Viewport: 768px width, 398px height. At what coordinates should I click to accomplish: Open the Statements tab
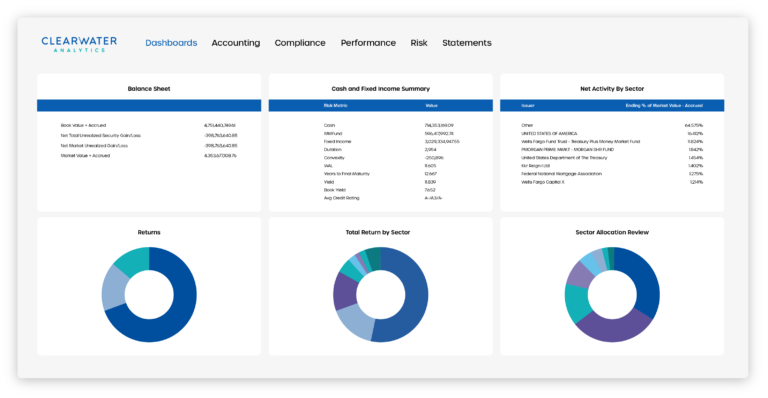[x=467, y=43]
